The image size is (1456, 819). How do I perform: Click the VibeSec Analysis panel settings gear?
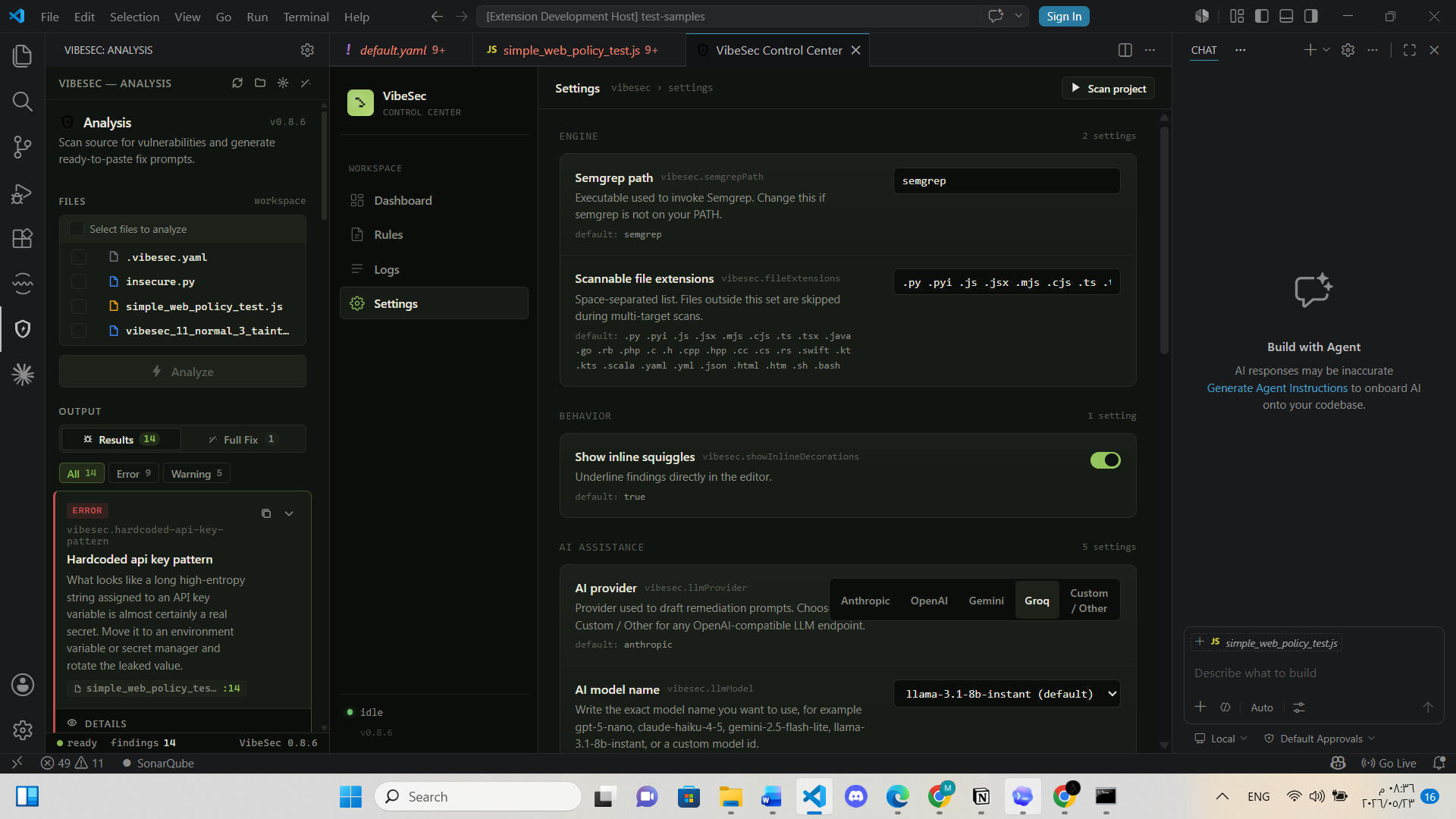(x=307, y=50)
